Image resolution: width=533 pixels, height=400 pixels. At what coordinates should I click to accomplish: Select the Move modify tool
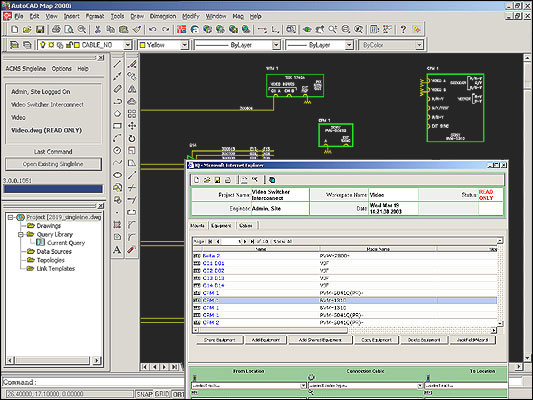[132, 126]
